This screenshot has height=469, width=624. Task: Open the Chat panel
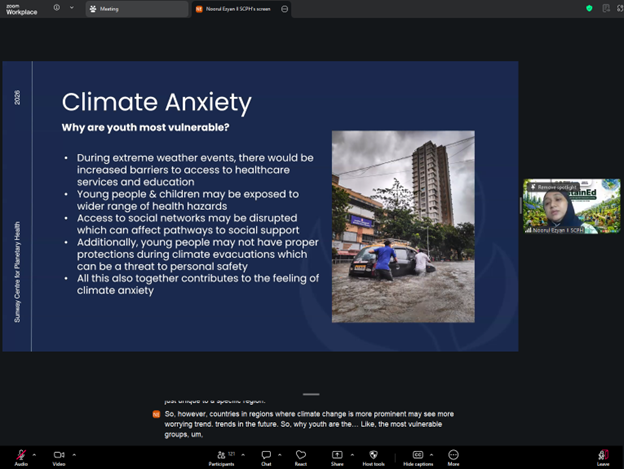(266, 454)
